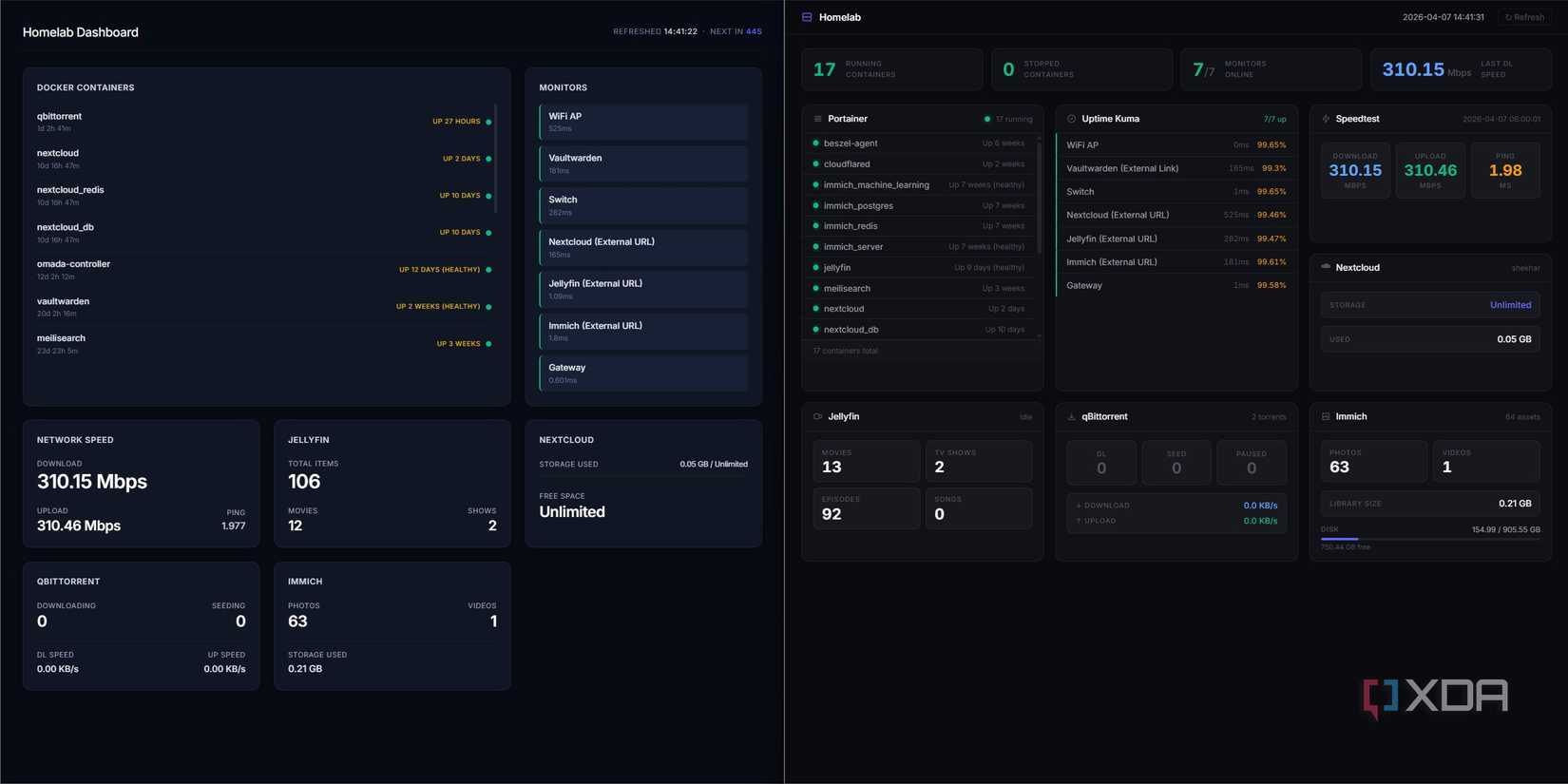Viewport: 1568px width, 784px height.
Task: Select the omada-controller container row
Action: click(265, 270)
